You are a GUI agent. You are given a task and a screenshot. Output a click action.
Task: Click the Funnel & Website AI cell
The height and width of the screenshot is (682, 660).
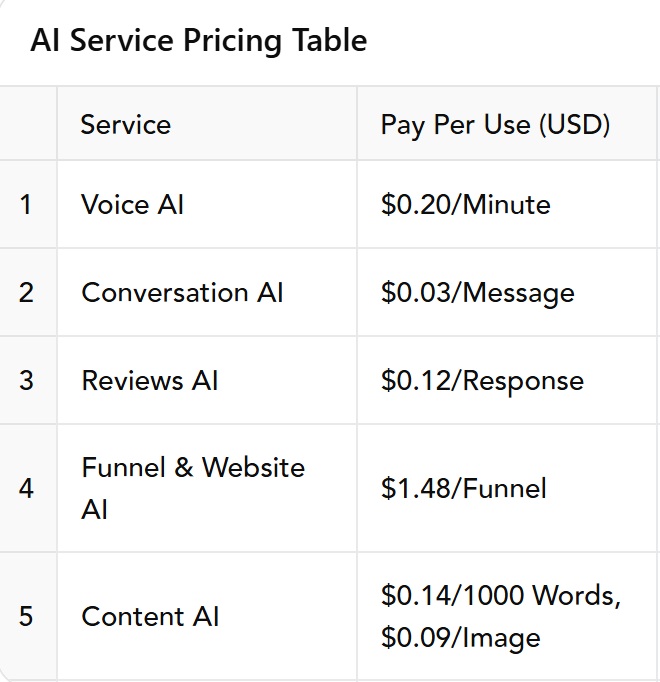click(207, 488)
